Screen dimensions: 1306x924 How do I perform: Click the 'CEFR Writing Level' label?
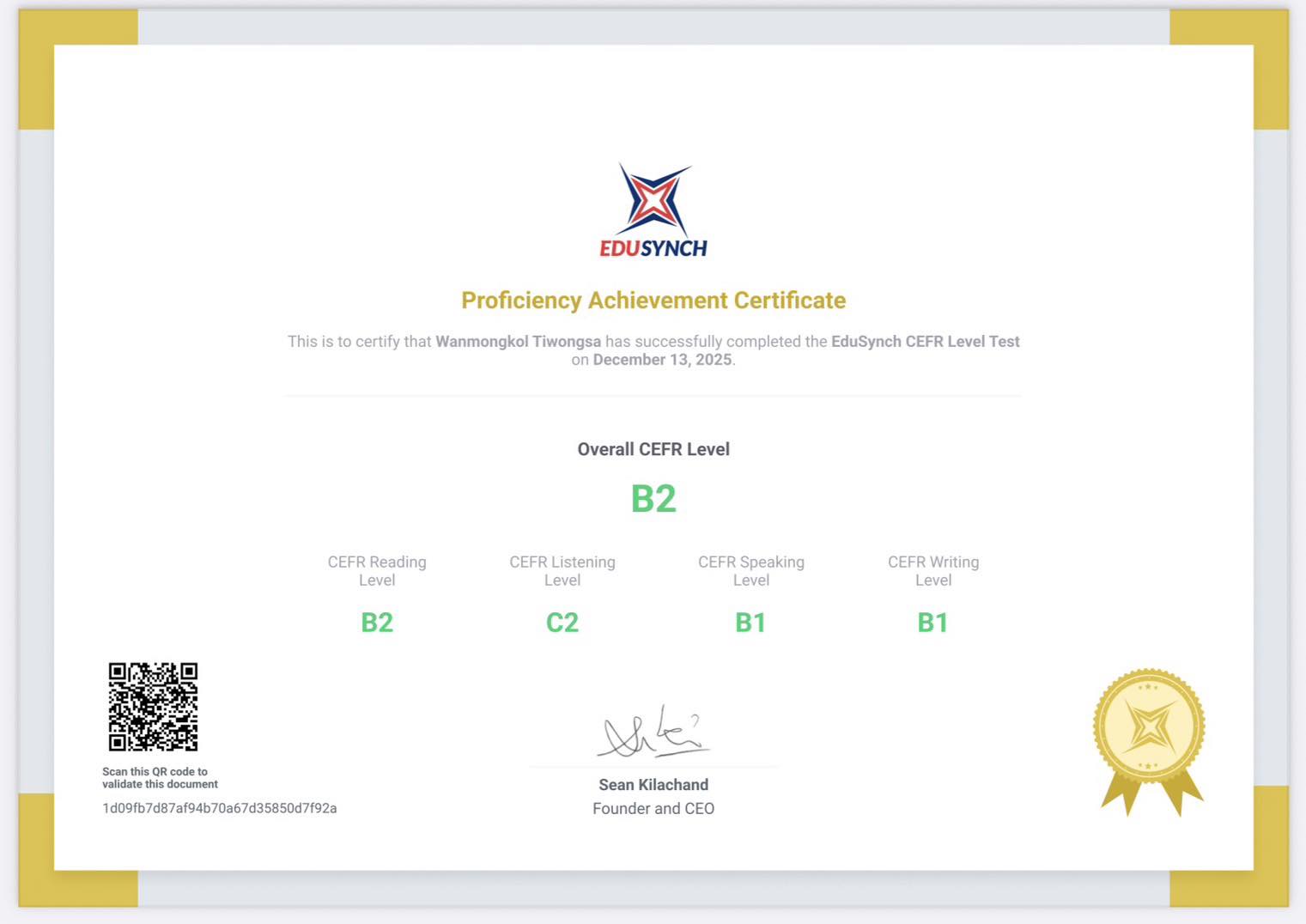pos(933,571)
